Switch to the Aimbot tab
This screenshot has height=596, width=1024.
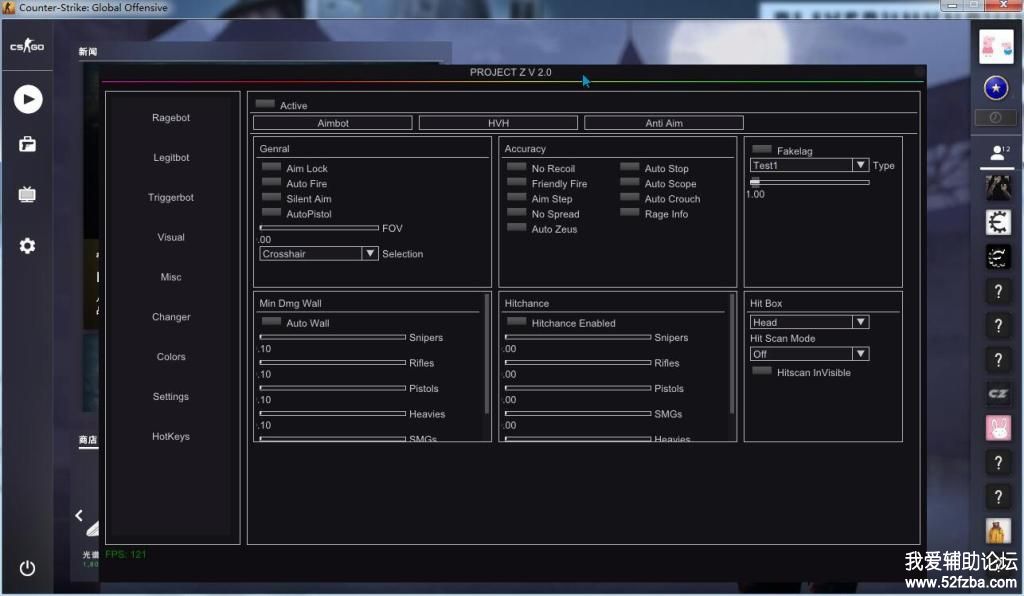(x=332, y=123)
